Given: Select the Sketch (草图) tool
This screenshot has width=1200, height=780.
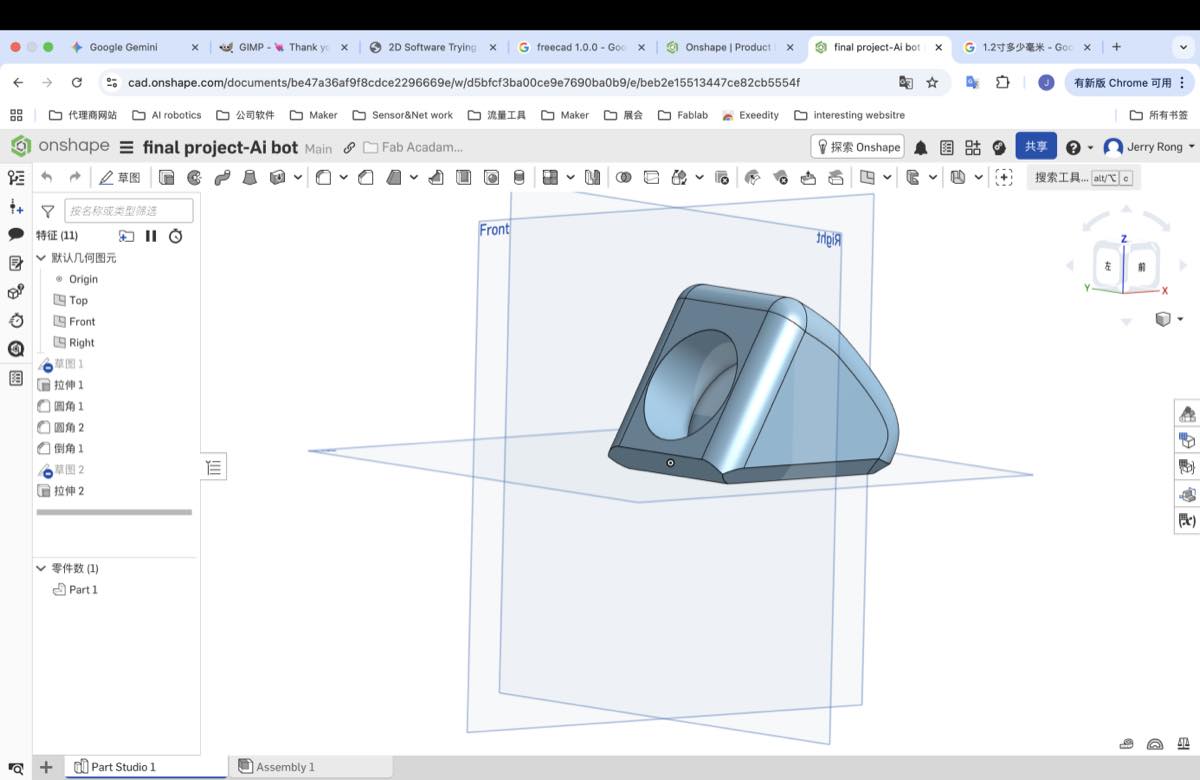Looking at the screenshot, I should [x=121, y=178].
